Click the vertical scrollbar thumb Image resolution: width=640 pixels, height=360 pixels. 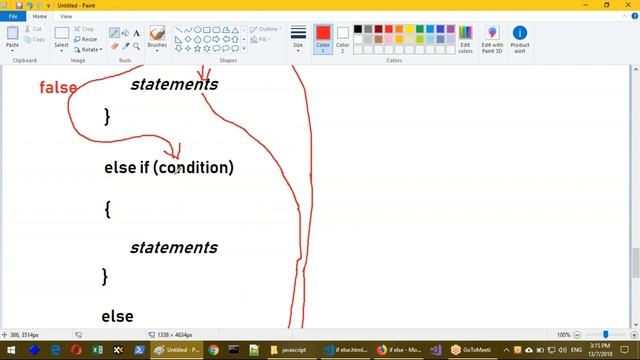[636, 262]
